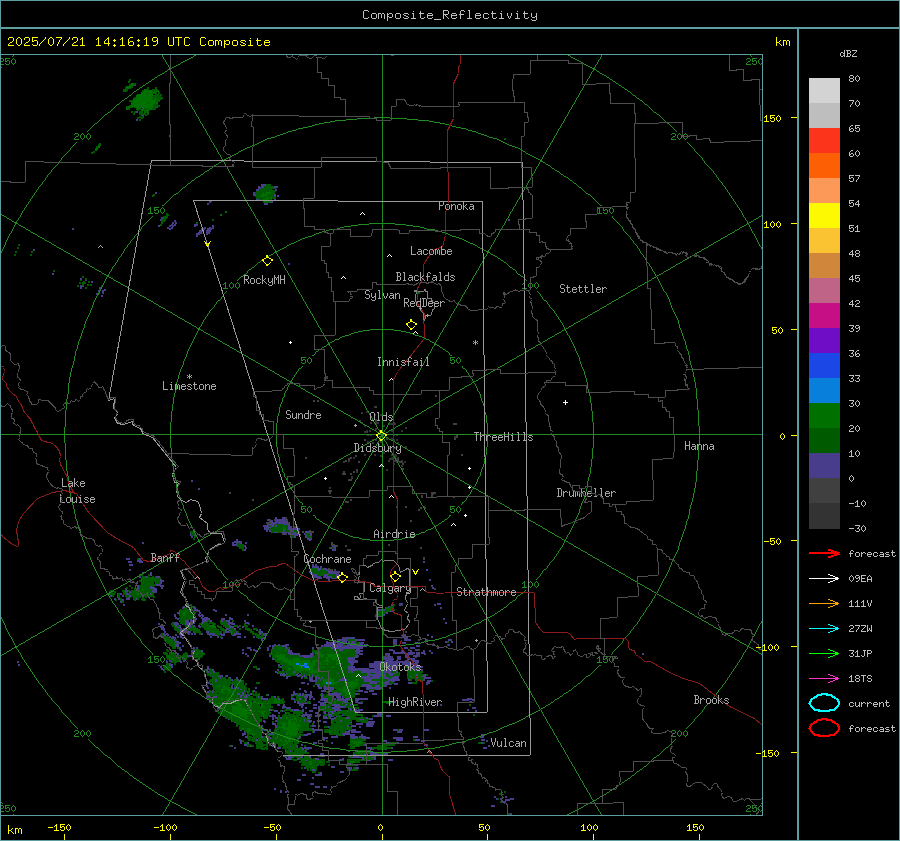900x841 pixels.
Task: Click the Banff label
Action: click(x=165, y=558)
